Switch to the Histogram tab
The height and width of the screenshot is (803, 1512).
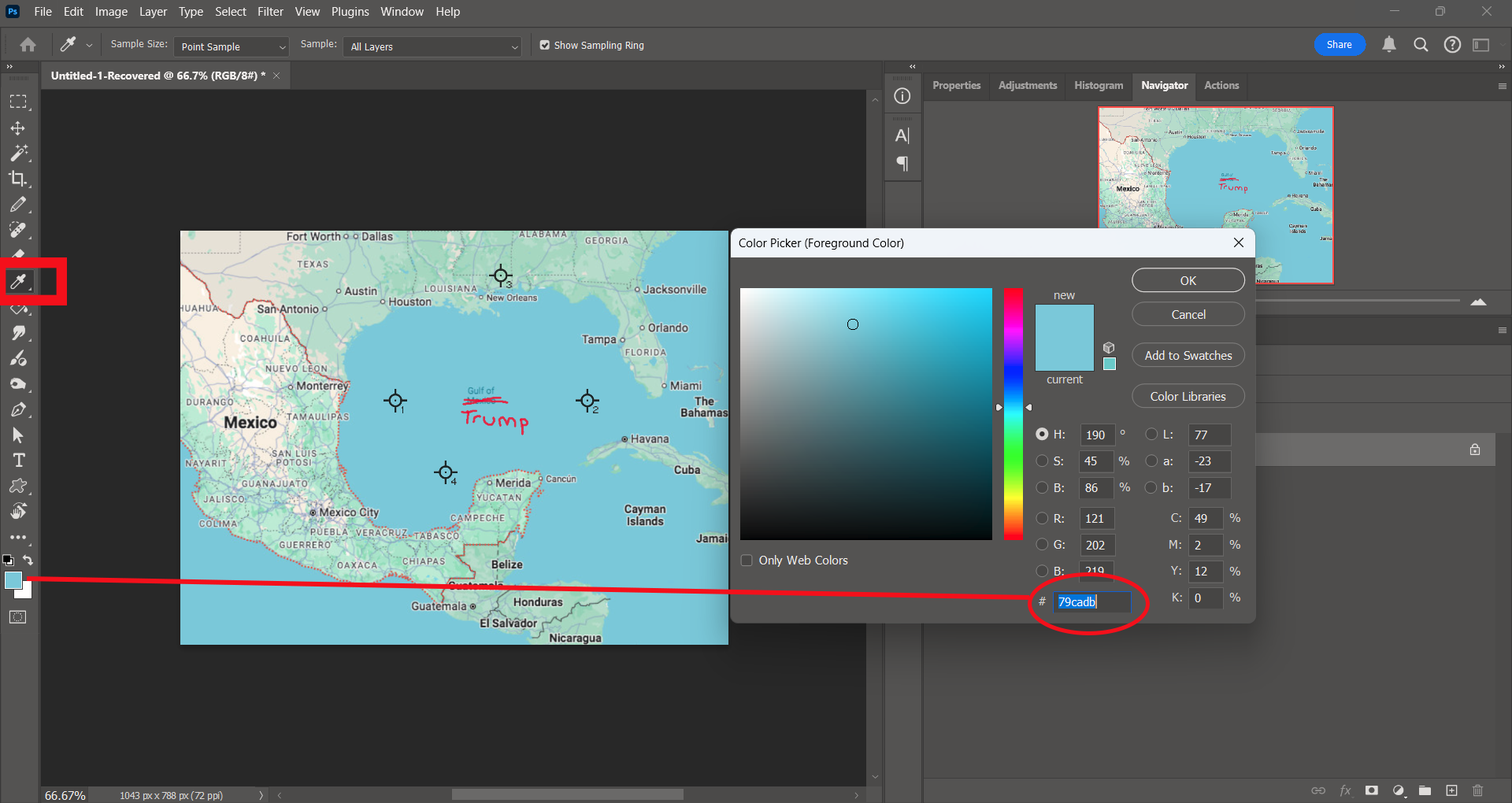tap(1098, 86)
